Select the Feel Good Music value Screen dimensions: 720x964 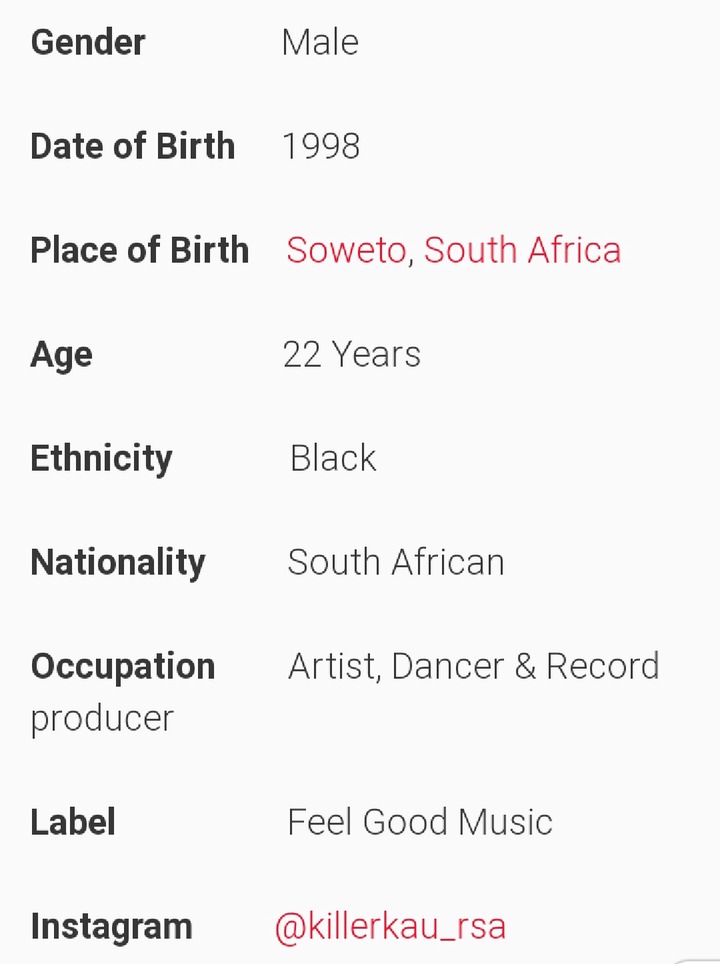pos(420,822)
